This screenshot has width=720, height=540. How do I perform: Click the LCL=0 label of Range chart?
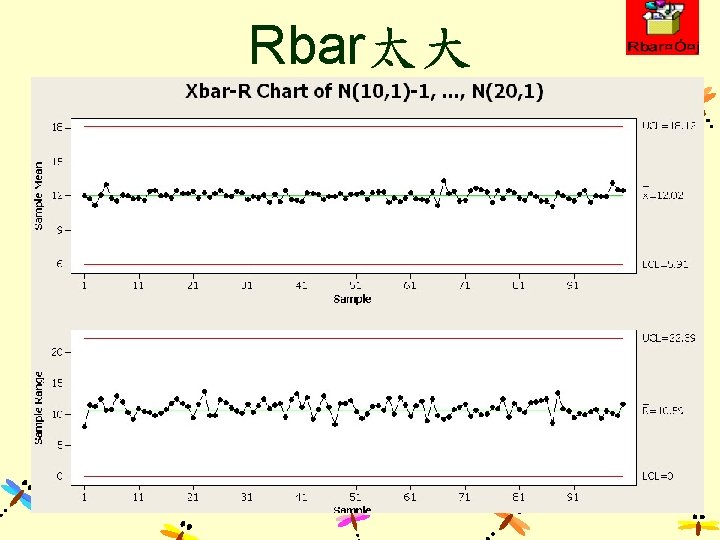click(658, 476)
